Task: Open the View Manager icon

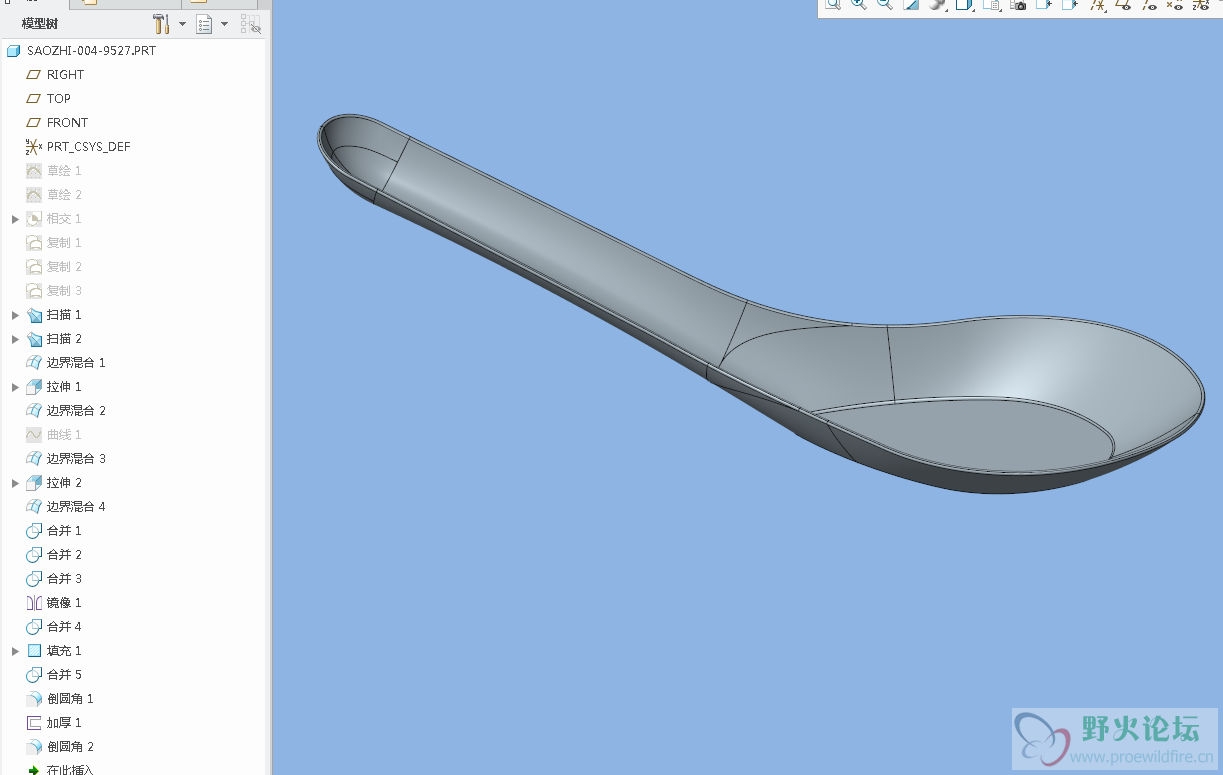Action: pos(991,4)
